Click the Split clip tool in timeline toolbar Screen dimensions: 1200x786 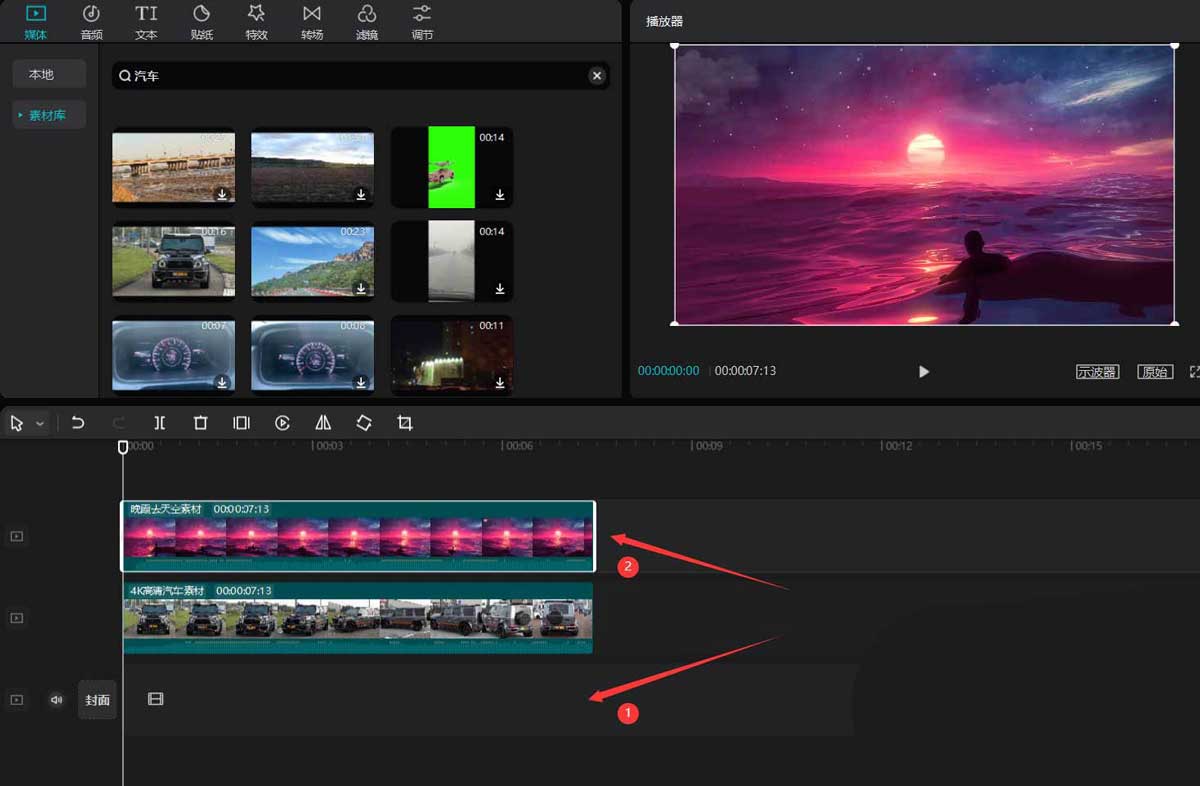(x=160, y=423)
